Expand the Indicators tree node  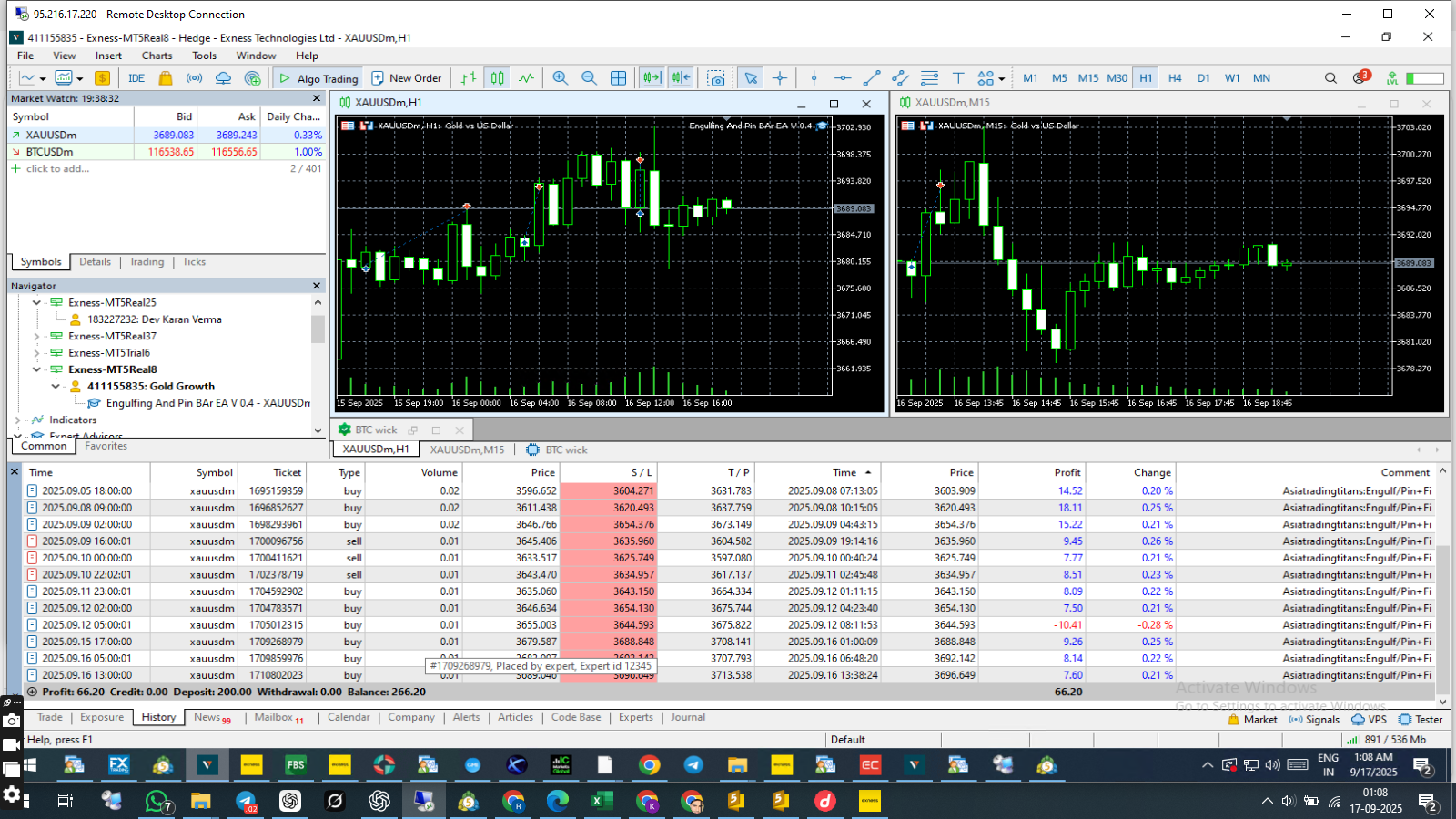pos(17,420)
